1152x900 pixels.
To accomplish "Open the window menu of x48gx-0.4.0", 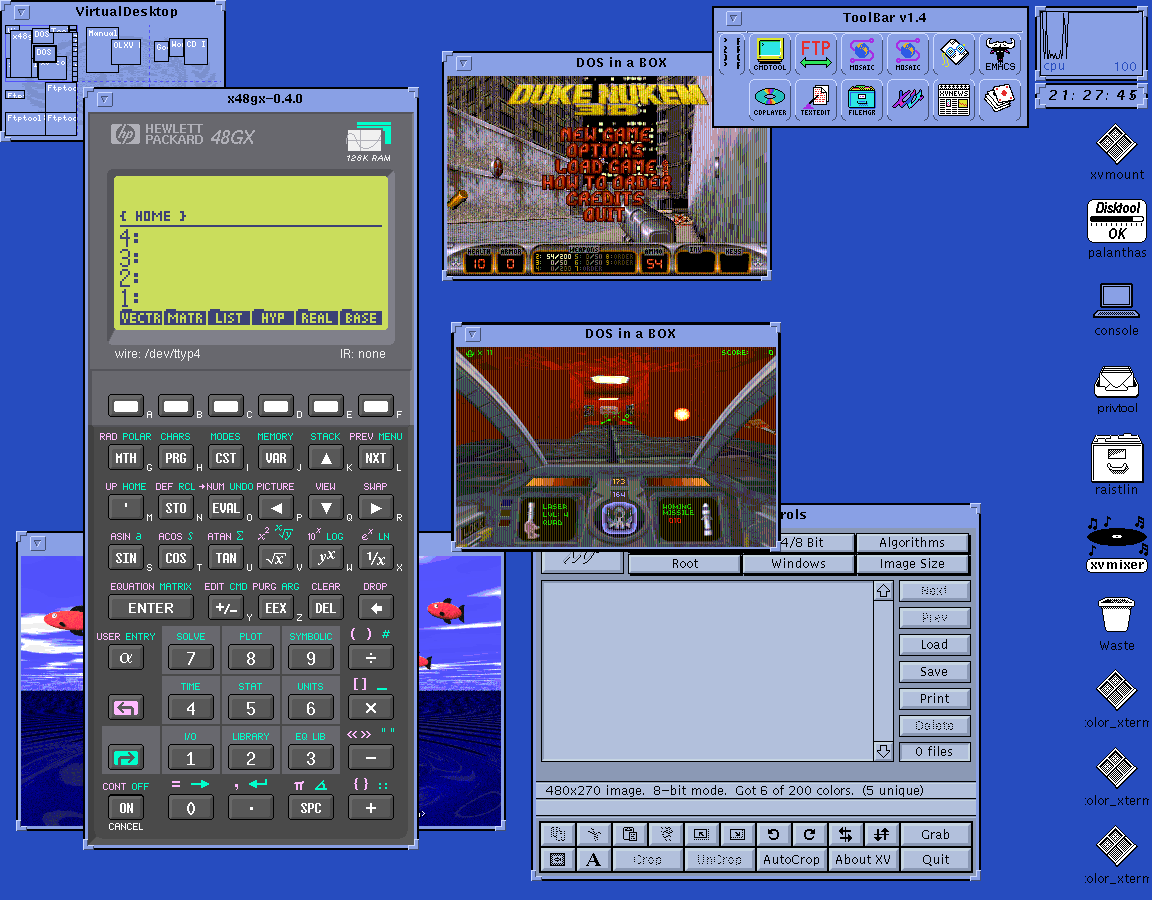I will 104,99.
